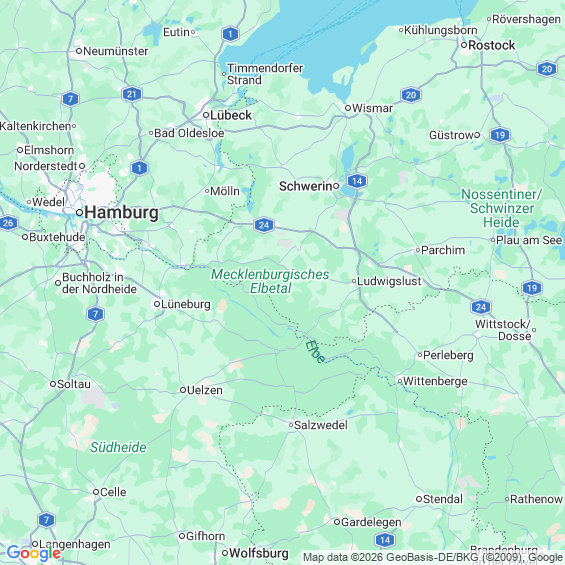Click the Mecklenburgisches Elbetal park label
The width and height of the screenshot is (565, 565).
pyautogui.click(x=270, y=281)
